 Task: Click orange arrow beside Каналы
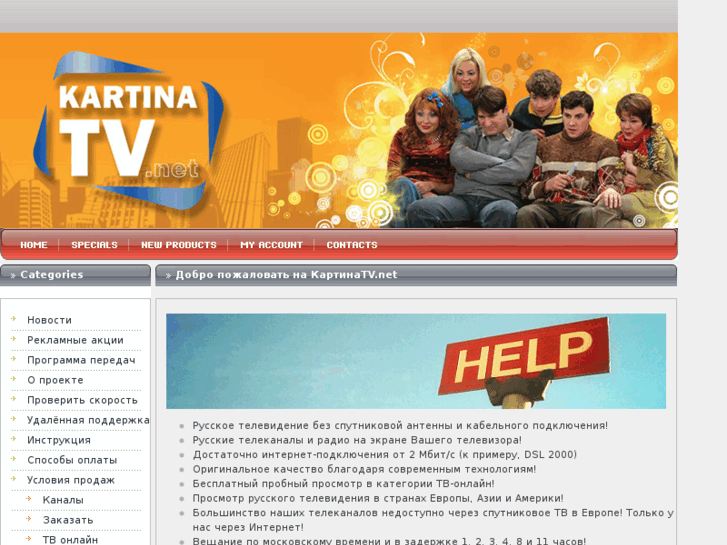29,499
